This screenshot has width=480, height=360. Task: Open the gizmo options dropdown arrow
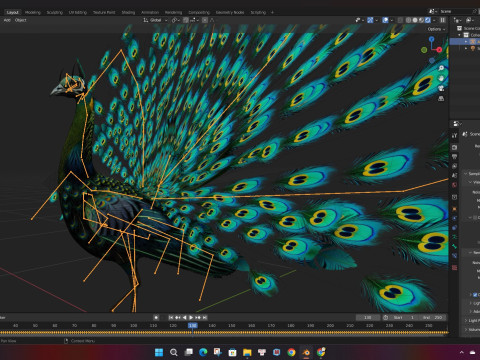click(376, 20)
